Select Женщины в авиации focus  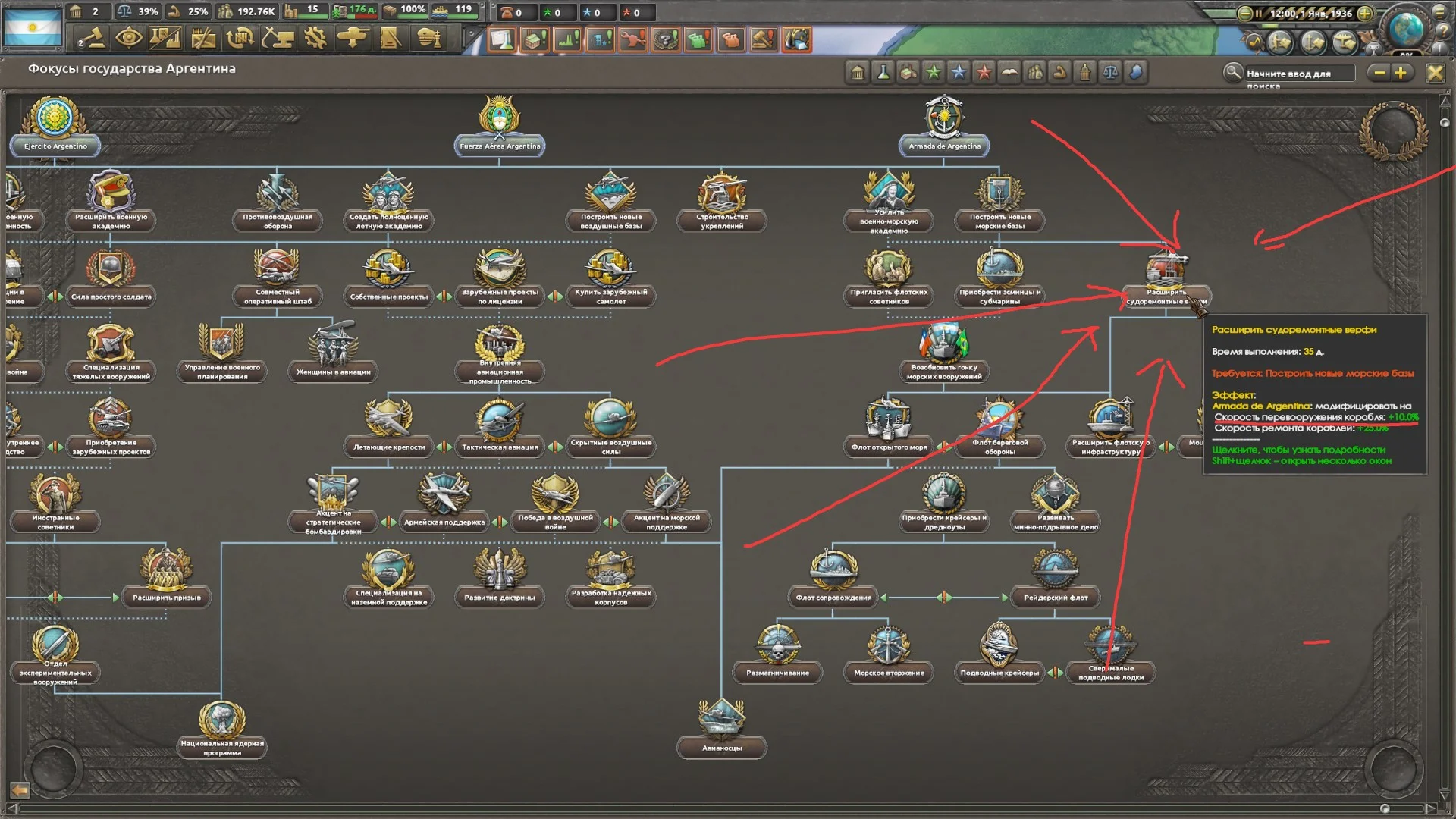pyautogui.click(x=334, y=353)
